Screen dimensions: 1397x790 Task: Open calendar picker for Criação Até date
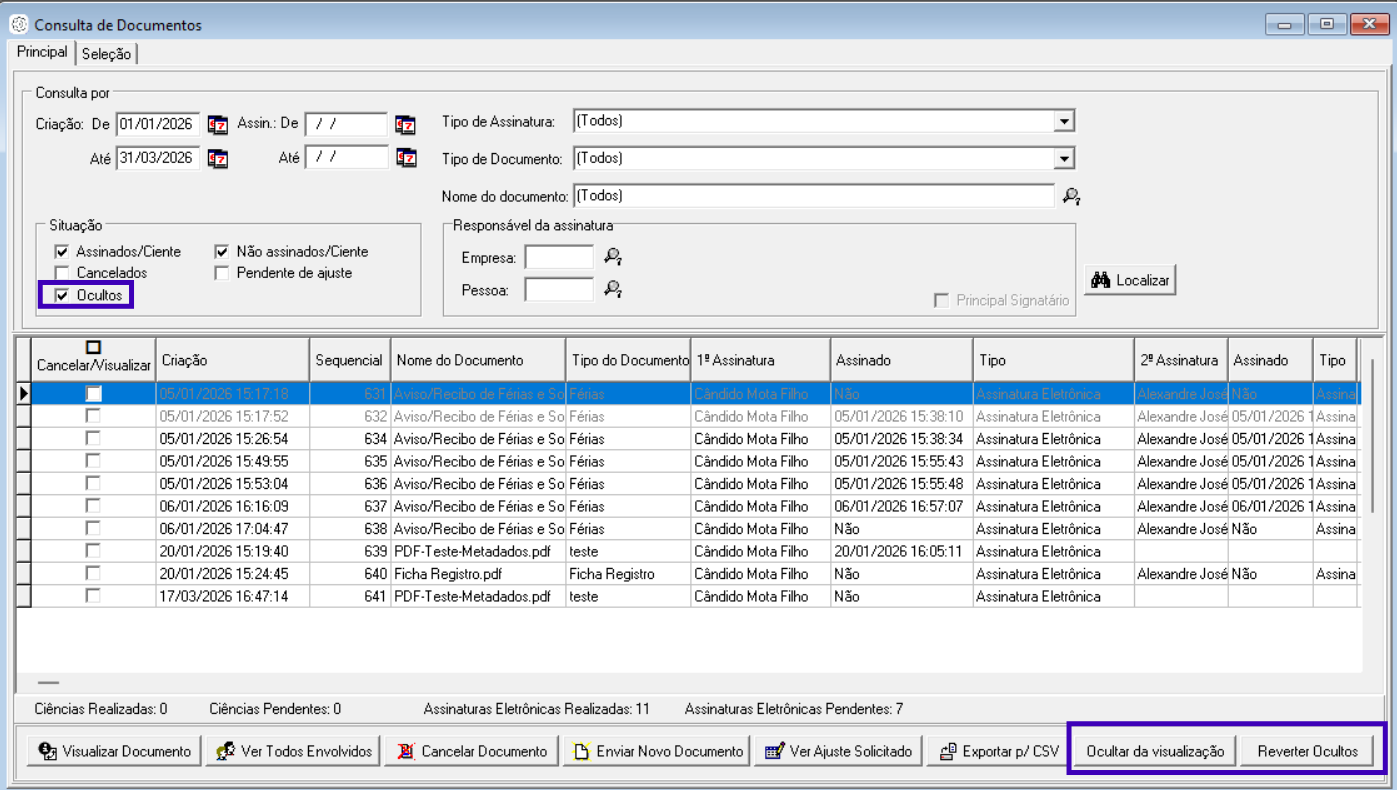tap(218, 158)
